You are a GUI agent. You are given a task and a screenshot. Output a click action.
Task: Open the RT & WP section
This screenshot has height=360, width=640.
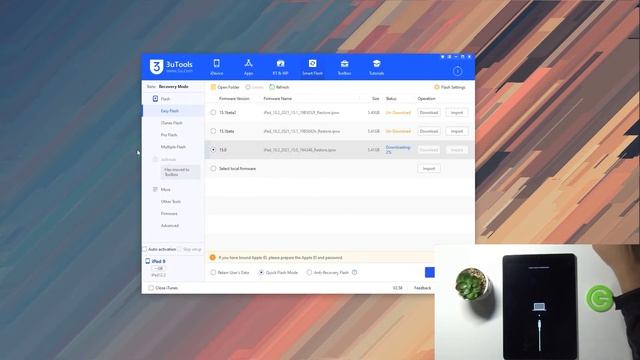280,67
